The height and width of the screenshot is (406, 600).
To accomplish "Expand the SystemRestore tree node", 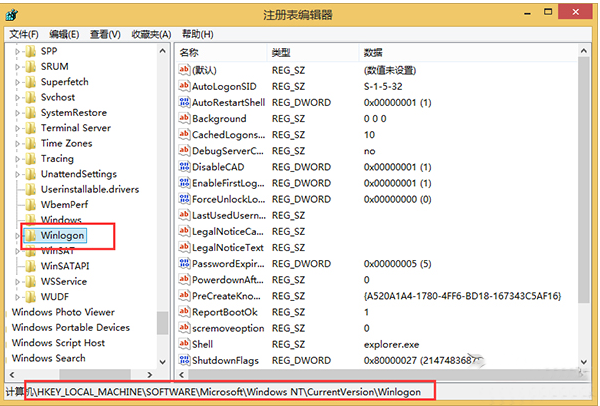I will point(17,113).
